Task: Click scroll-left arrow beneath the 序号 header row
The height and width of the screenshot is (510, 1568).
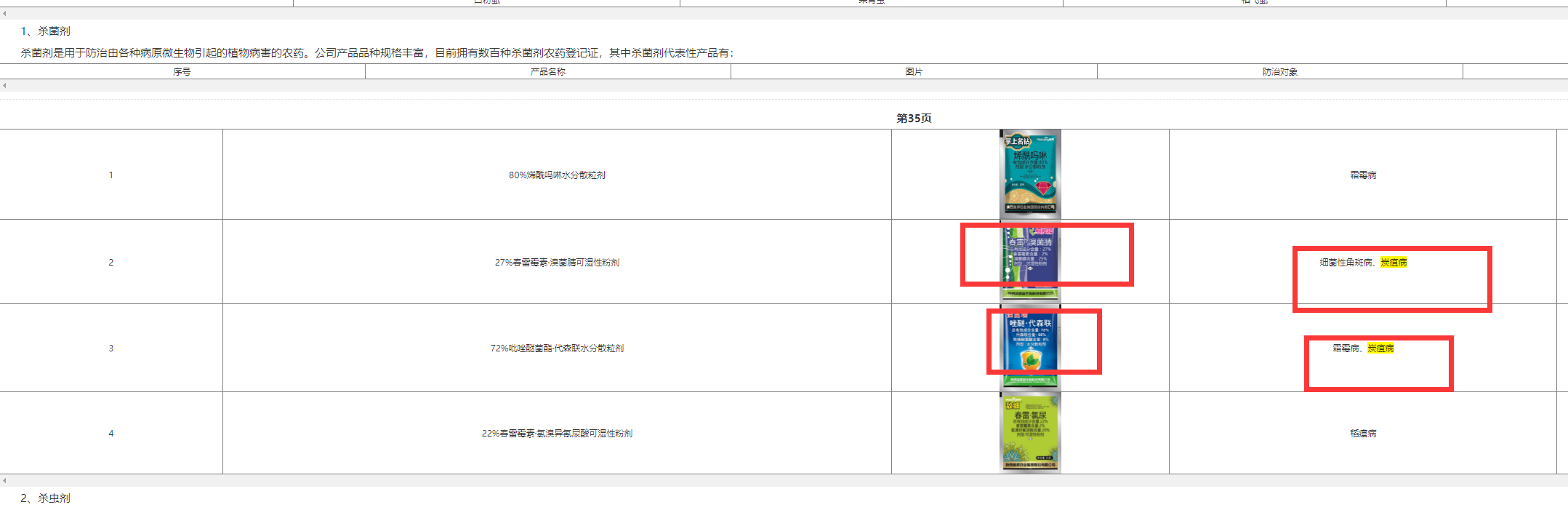Action: 4,85
